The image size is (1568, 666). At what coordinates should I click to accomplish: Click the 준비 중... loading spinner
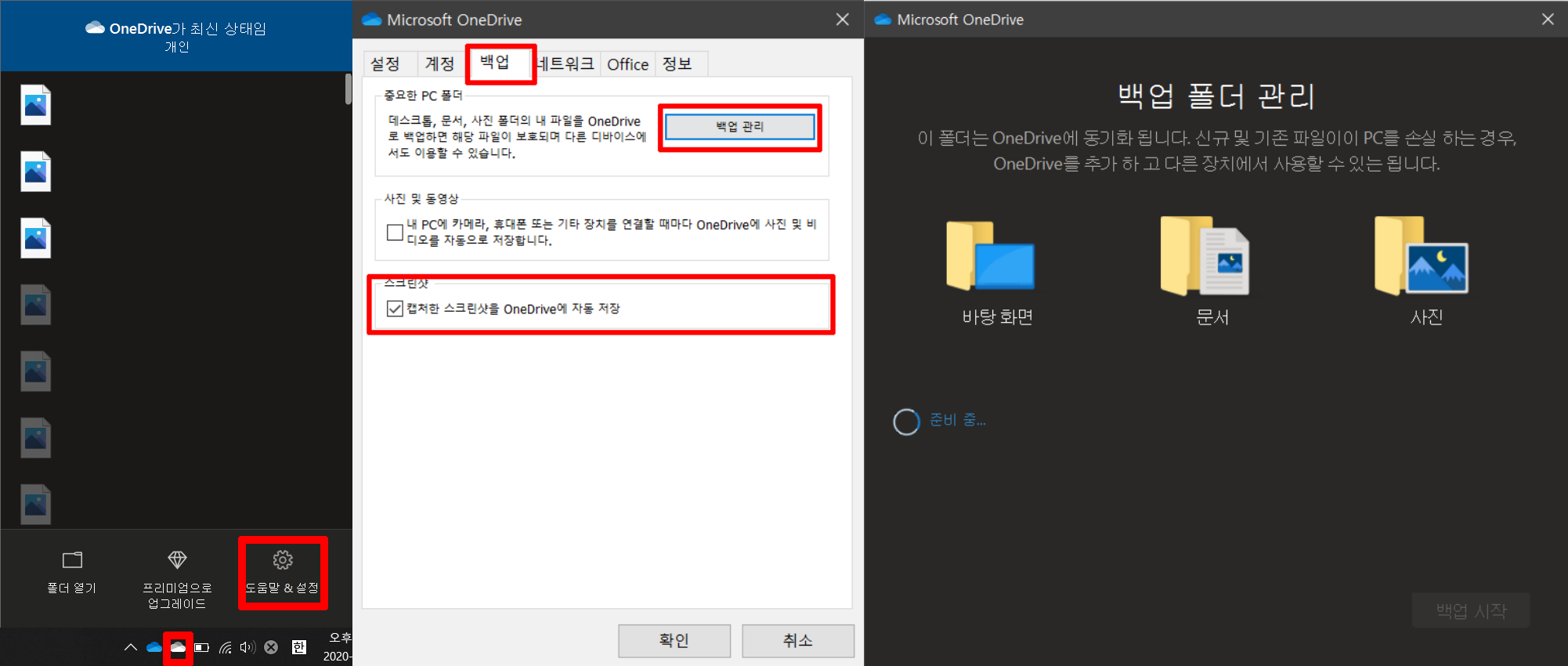tap(906, 422)
